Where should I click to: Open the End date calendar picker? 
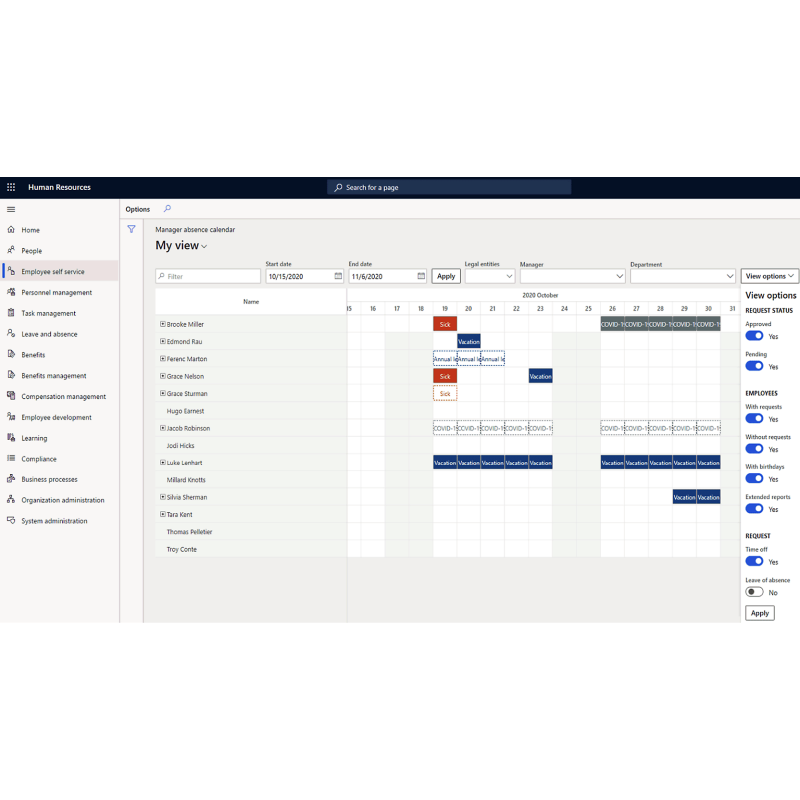tap(421, 276)
